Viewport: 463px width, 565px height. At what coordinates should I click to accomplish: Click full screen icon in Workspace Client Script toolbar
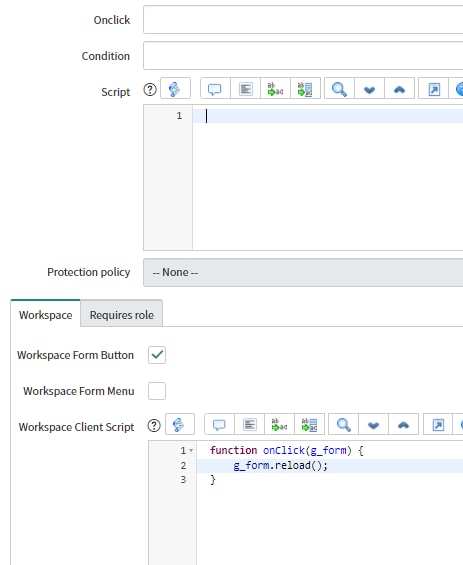coord(438,424)
